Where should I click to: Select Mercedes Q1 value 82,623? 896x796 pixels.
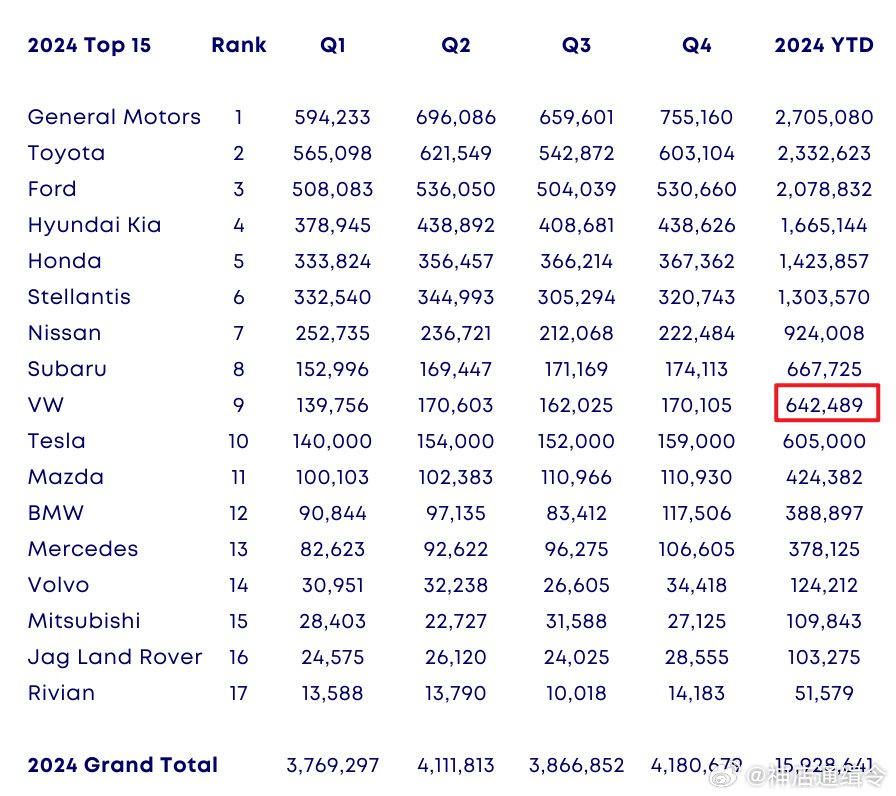333,550
